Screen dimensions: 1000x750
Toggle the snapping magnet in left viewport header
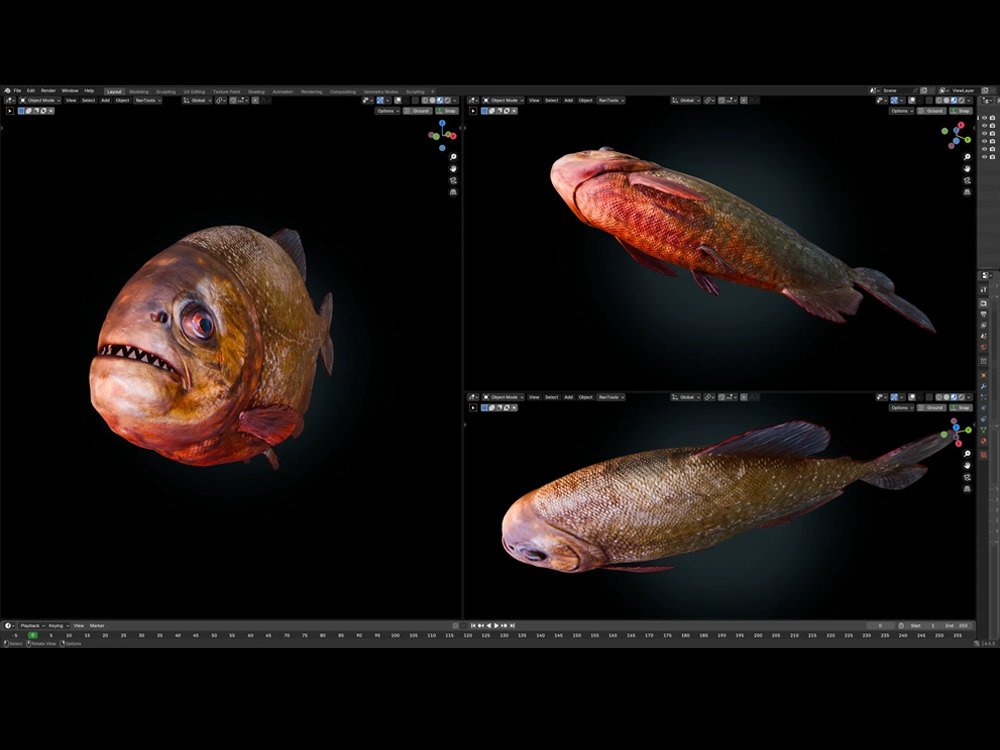click(233, 100)
